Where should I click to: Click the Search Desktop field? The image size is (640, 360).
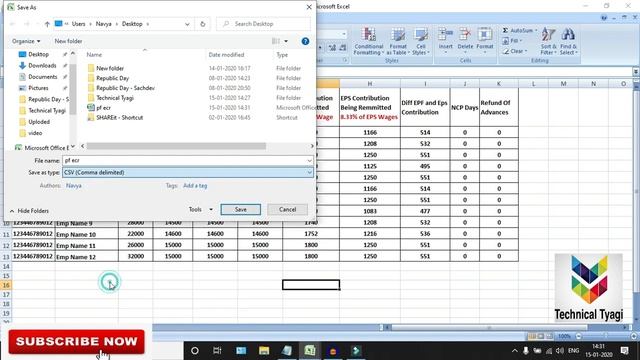263,24
